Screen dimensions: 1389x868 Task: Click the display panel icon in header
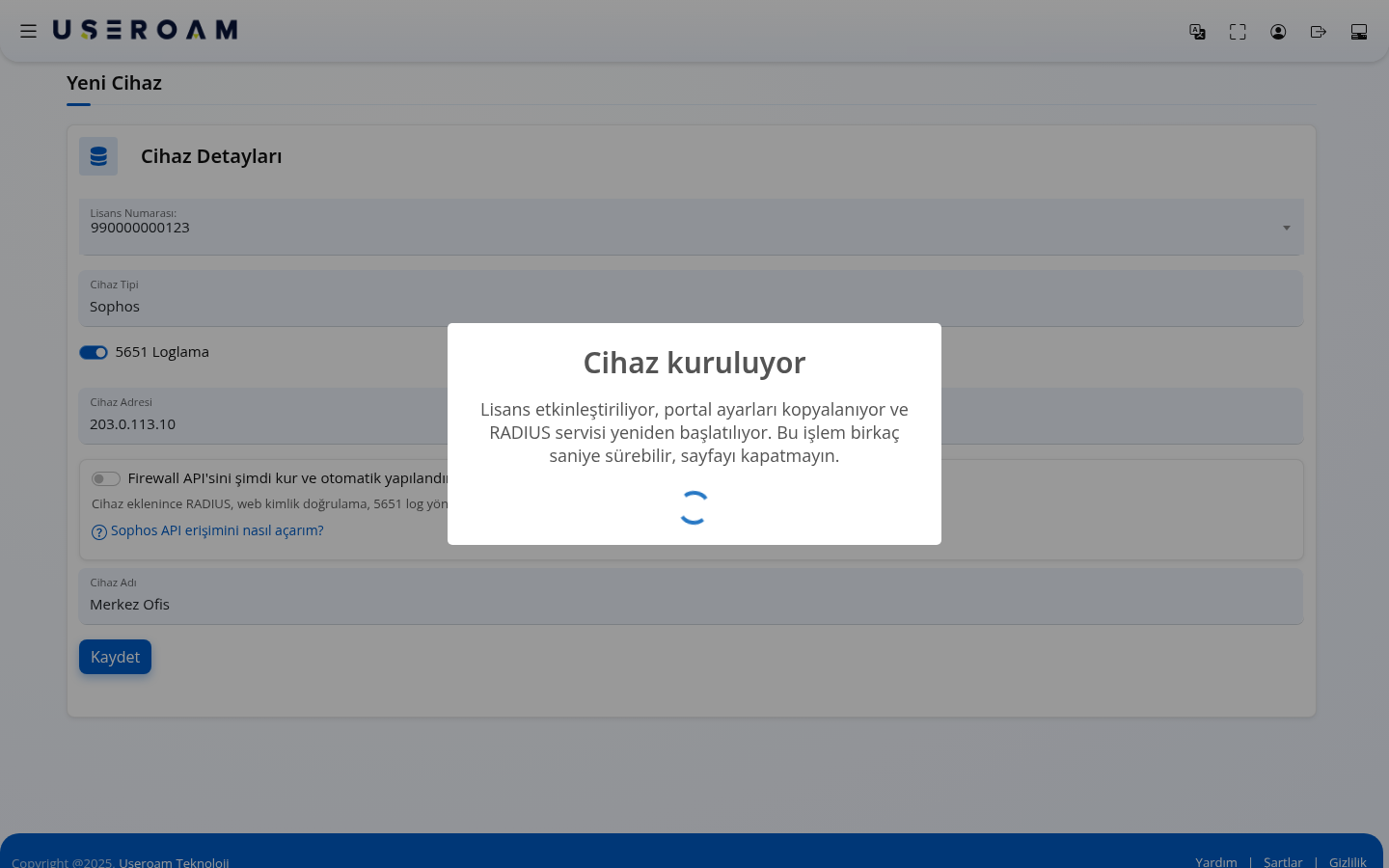tap(1359, 32)
